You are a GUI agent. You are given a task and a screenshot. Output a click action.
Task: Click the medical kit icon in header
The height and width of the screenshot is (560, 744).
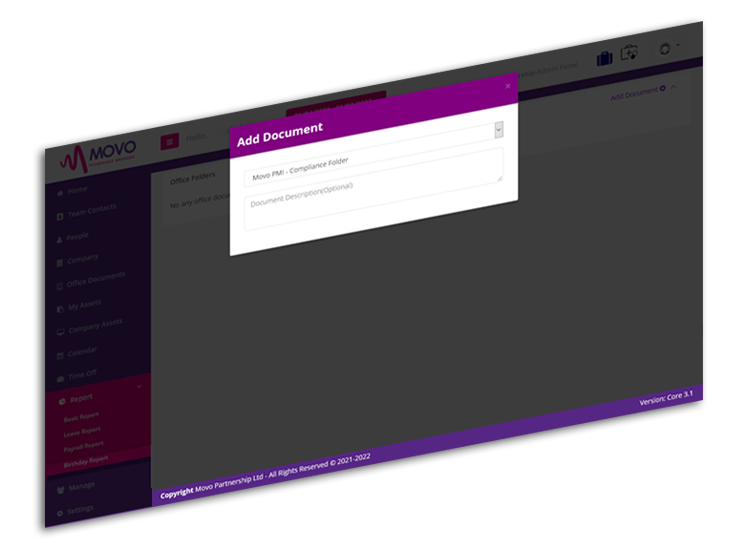(630, 52)
